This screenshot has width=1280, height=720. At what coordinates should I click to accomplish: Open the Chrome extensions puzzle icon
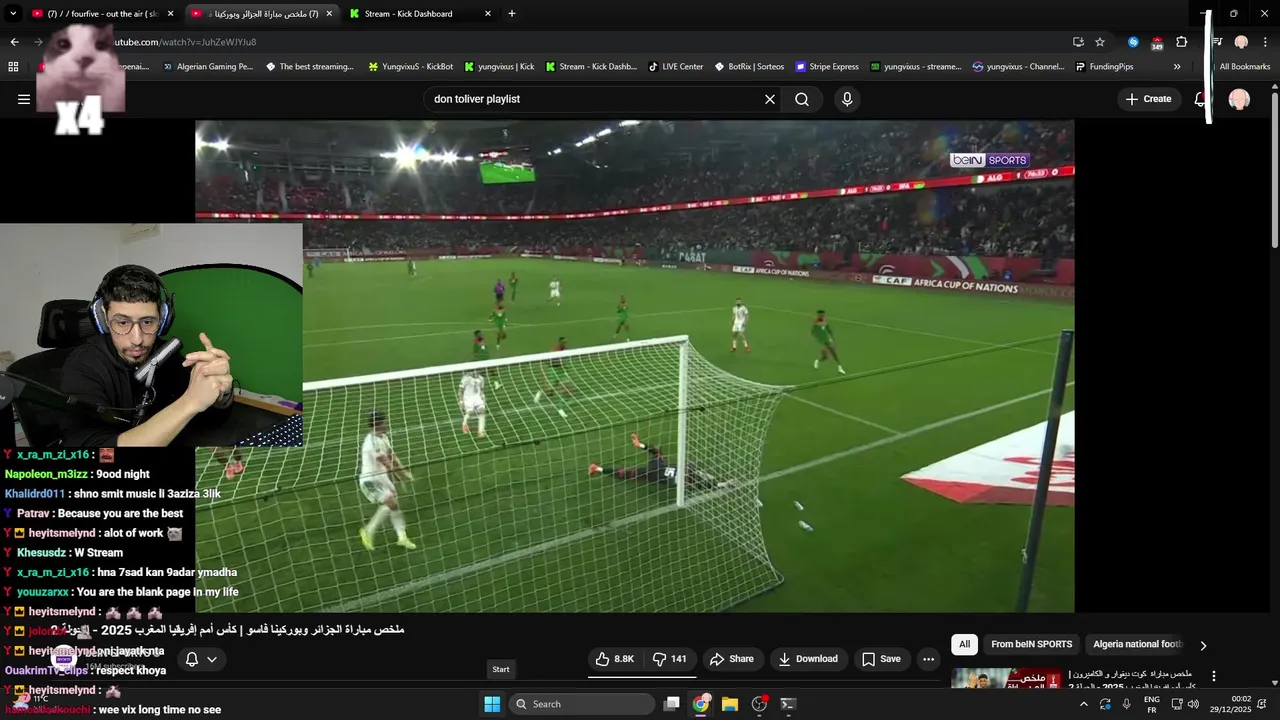(1181, 42)
